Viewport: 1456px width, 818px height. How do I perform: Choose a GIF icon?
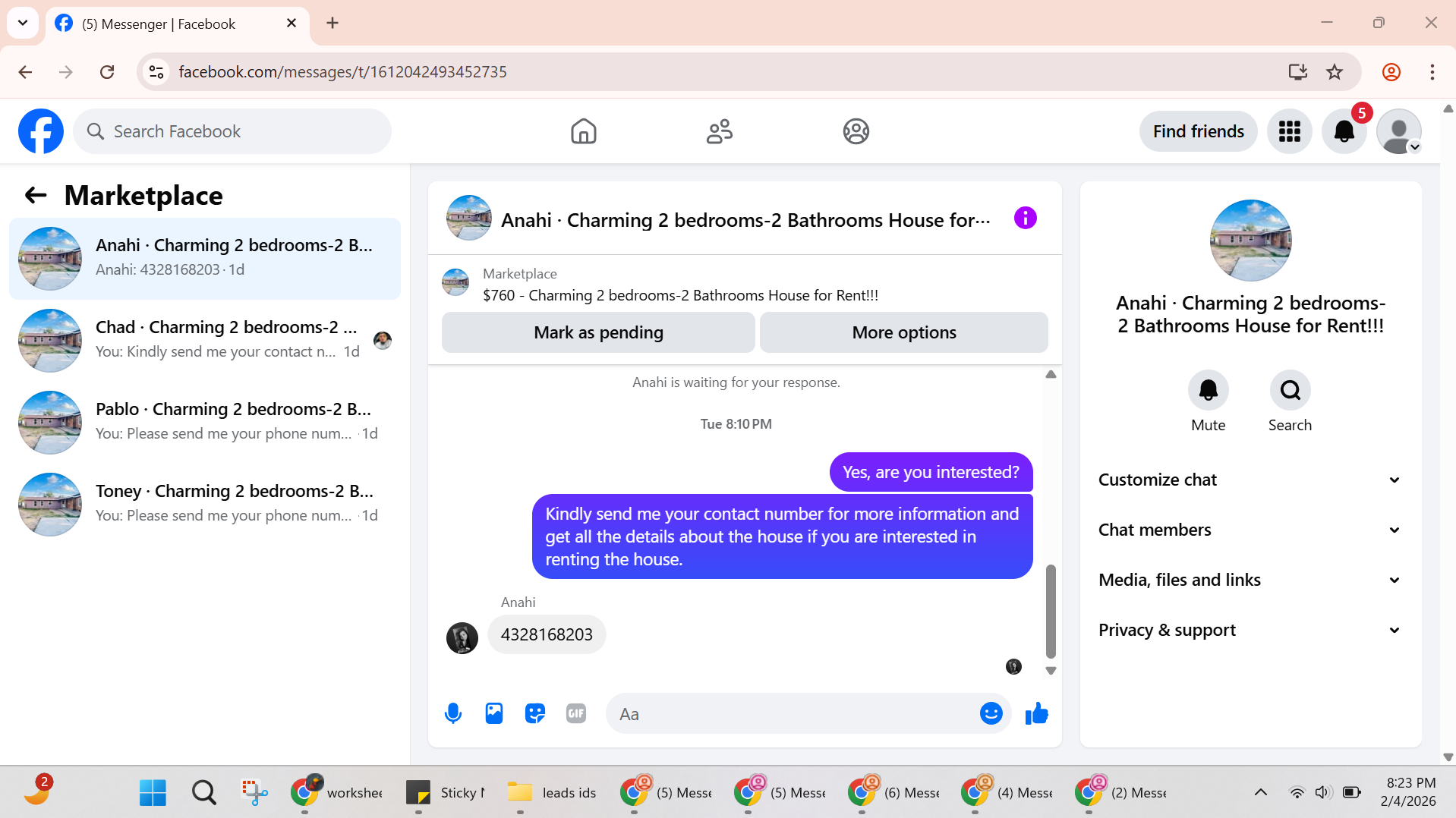coord(576,713)
